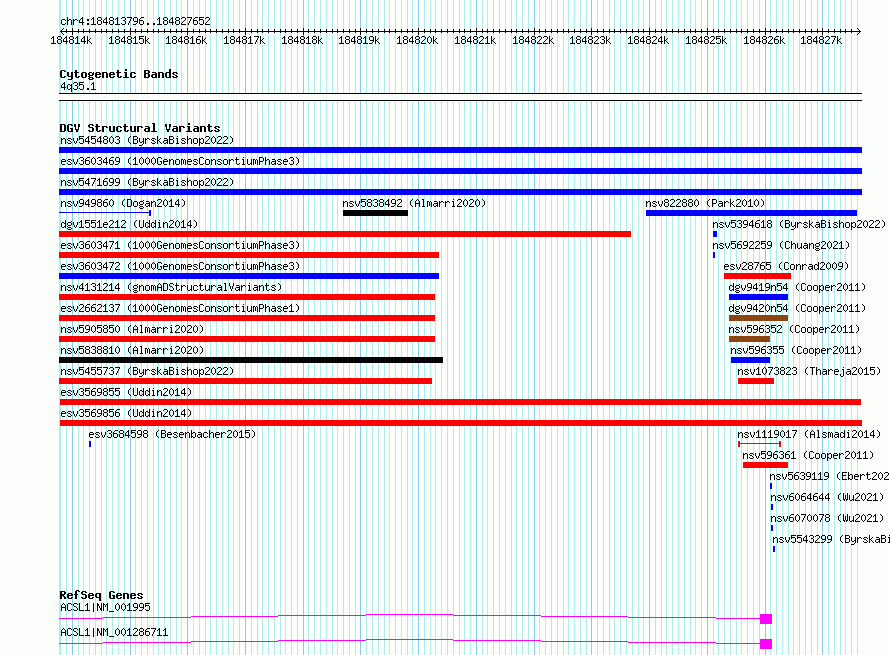Open the nsv1073823 (Thareja2015) variant label
Screen dimensions: 890x655
point(808,371)
